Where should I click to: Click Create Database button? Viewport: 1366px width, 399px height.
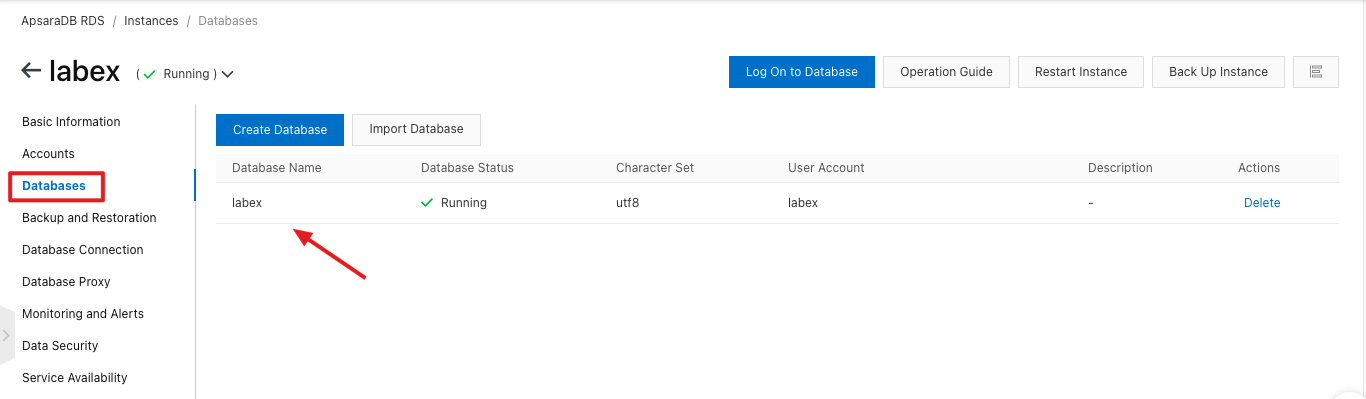click(x=280, y=130)
